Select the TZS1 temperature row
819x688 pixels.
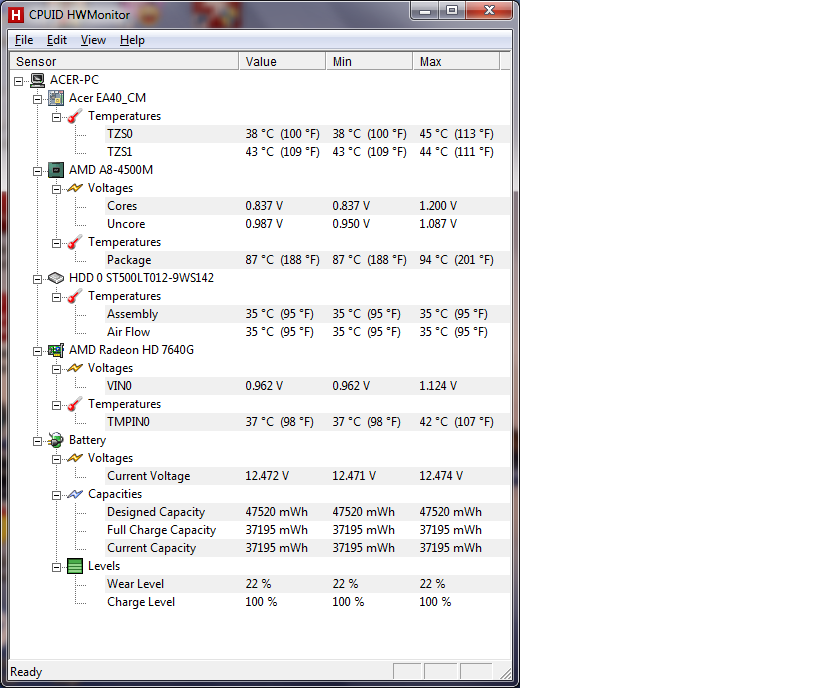pyautogui.click(x=307, y=151)
